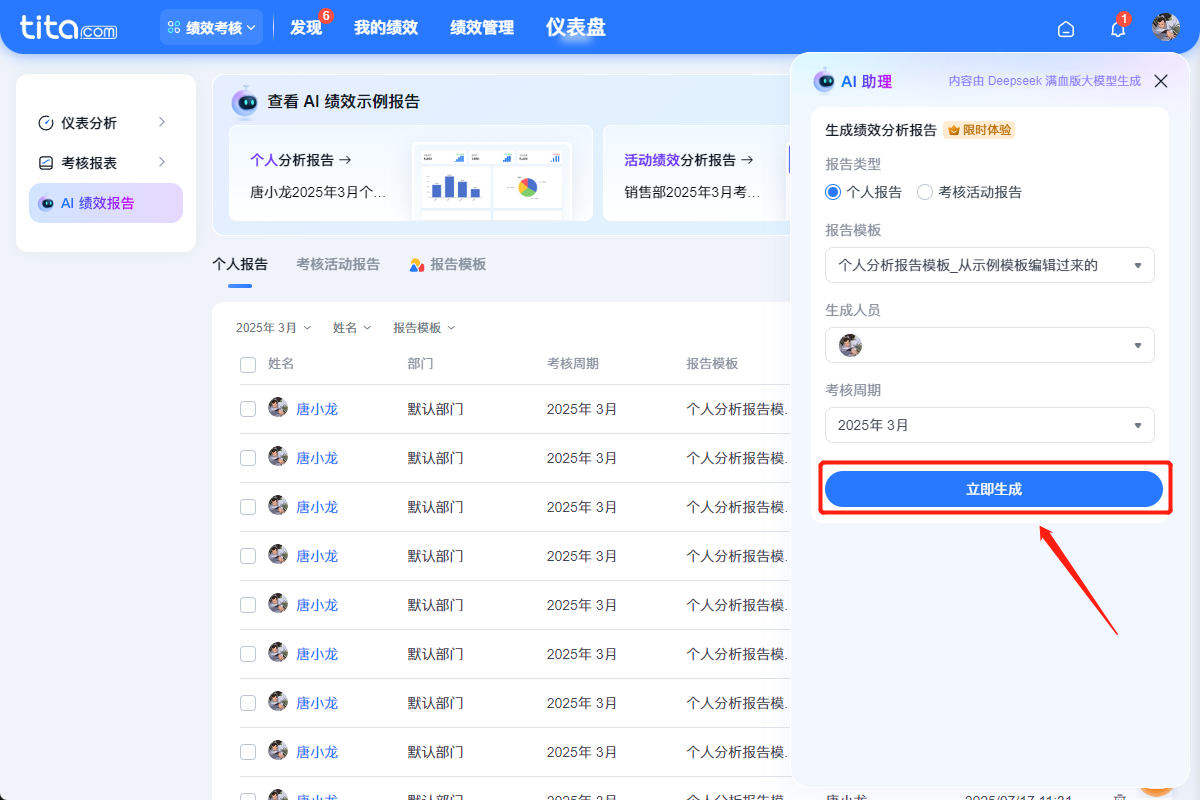The width and height of the screenshot is (1200, 800).
Task: Click the 立即生成 button
Action: 994,488
